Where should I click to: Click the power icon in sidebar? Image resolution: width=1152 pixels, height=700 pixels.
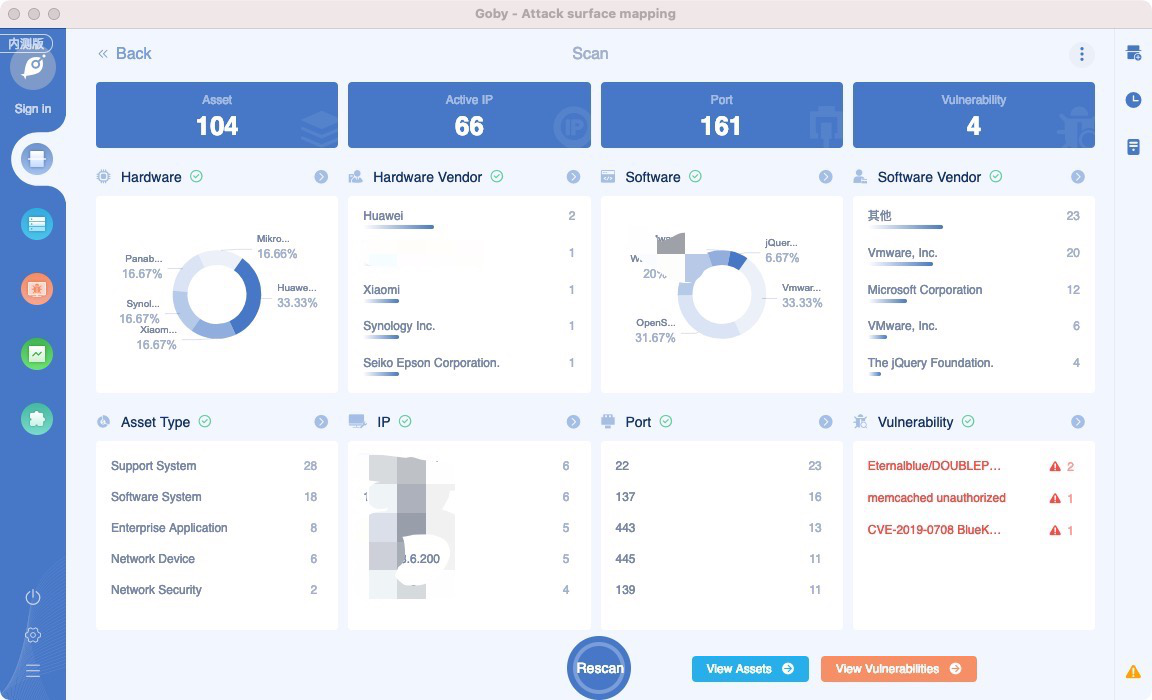33,597
